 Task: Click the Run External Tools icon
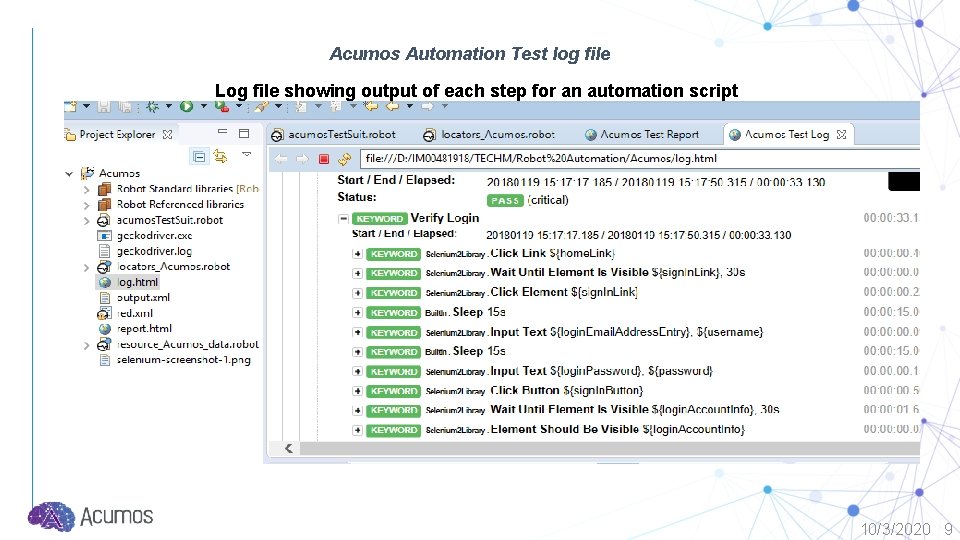221,107
